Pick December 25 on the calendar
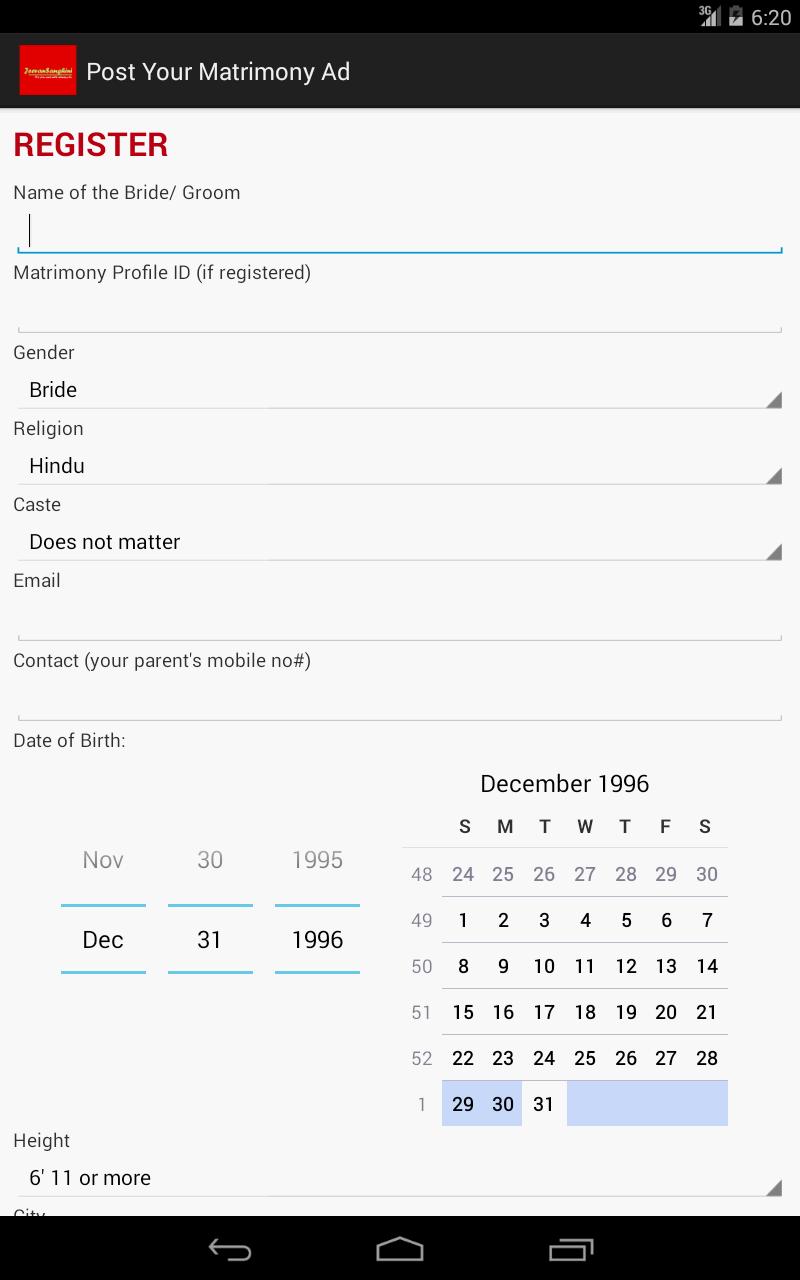Image resolution: width=800 pixels, height=1280 pixels. pyautogui.click(x=585, y=1058)
